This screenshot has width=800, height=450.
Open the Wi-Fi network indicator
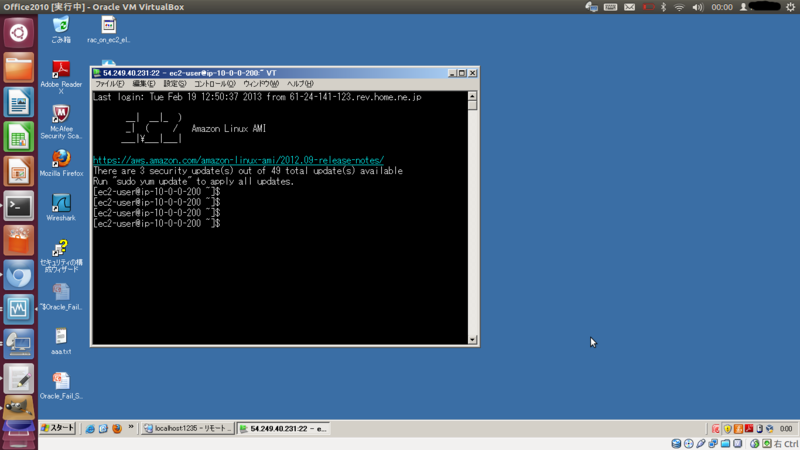pyautogui.click(x=679, y=7)
